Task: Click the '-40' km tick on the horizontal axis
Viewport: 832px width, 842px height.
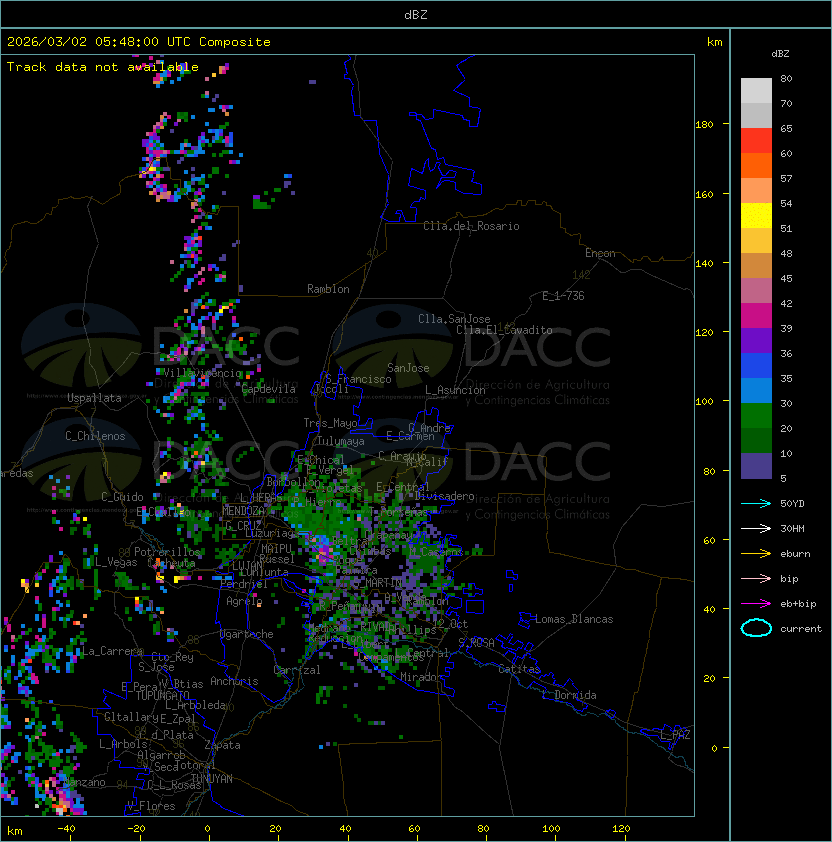Action: coord(66,829)
